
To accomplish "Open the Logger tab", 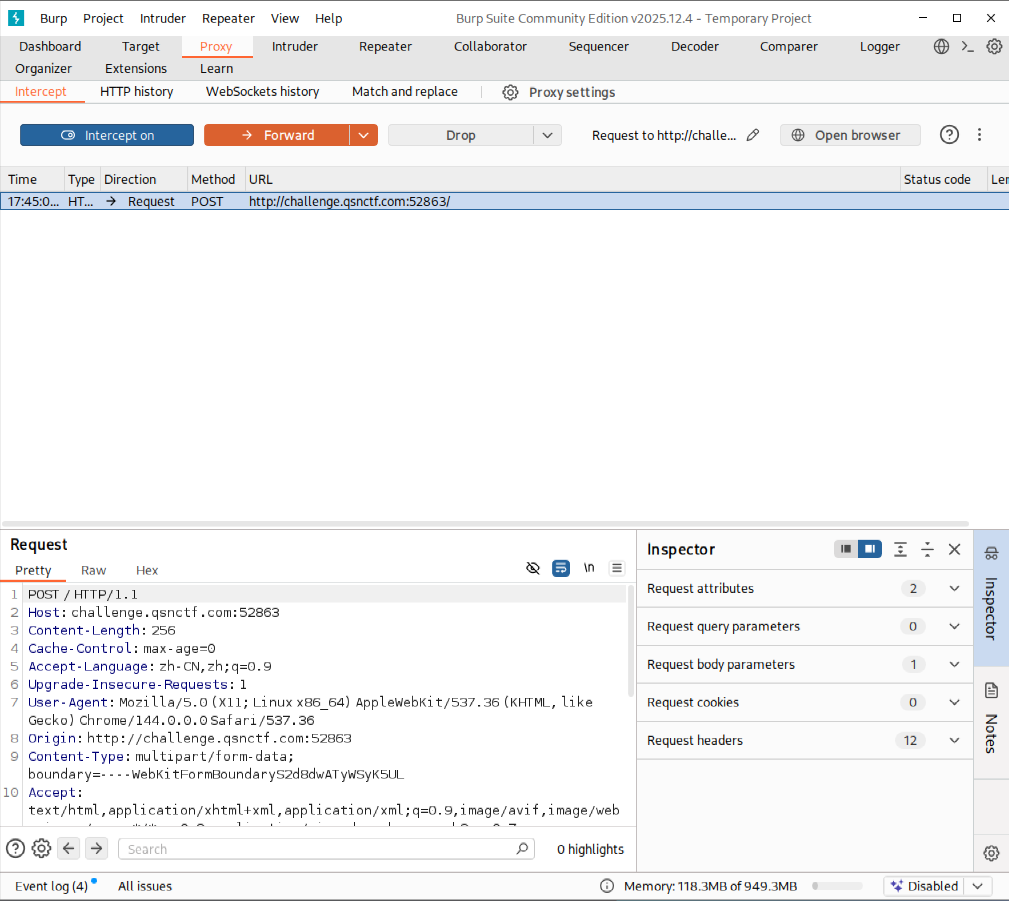I will tap(880, 46).
